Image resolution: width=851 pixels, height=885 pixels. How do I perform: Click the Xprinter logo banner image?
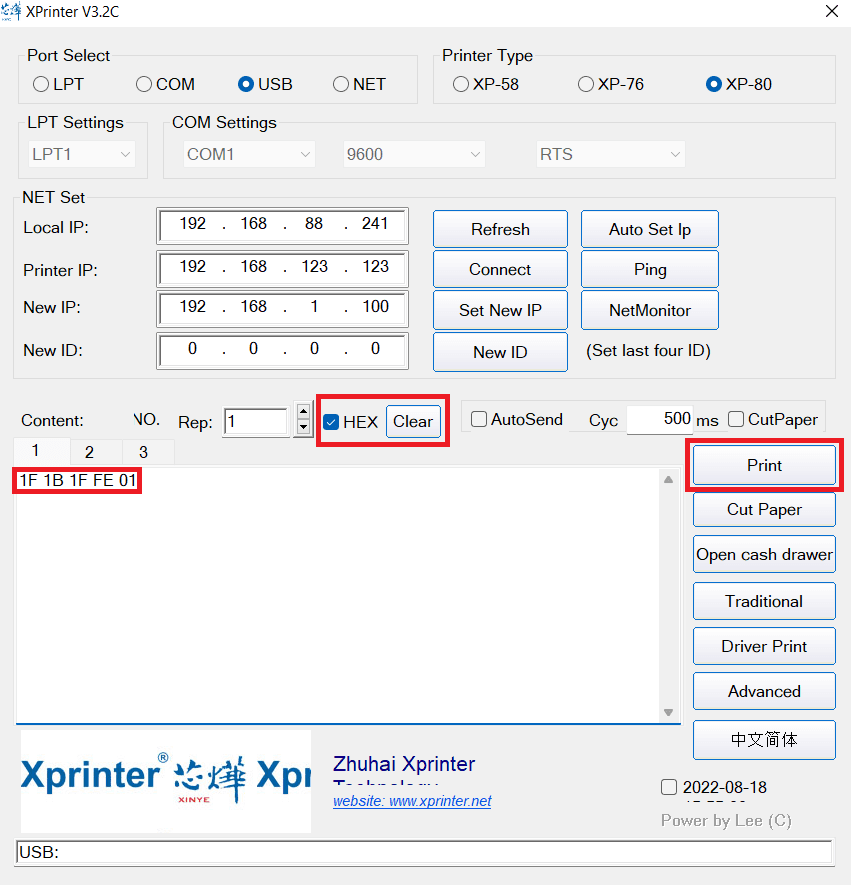(165, 781)
